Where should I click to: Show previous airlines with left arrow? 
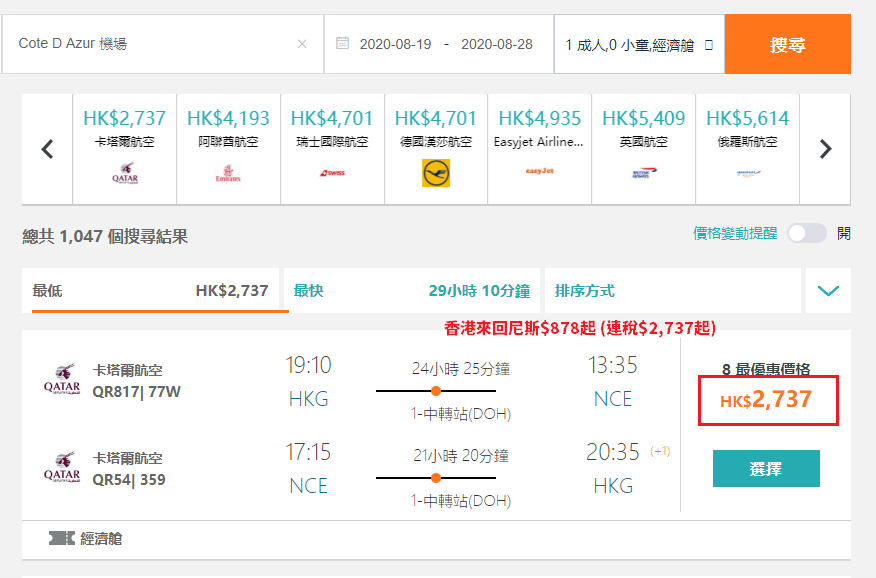47,149
